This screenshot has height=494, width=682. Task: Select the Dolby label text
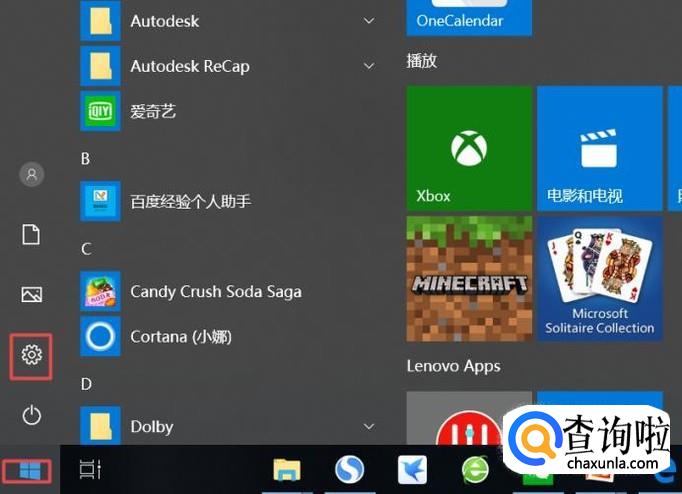[152, 427]
